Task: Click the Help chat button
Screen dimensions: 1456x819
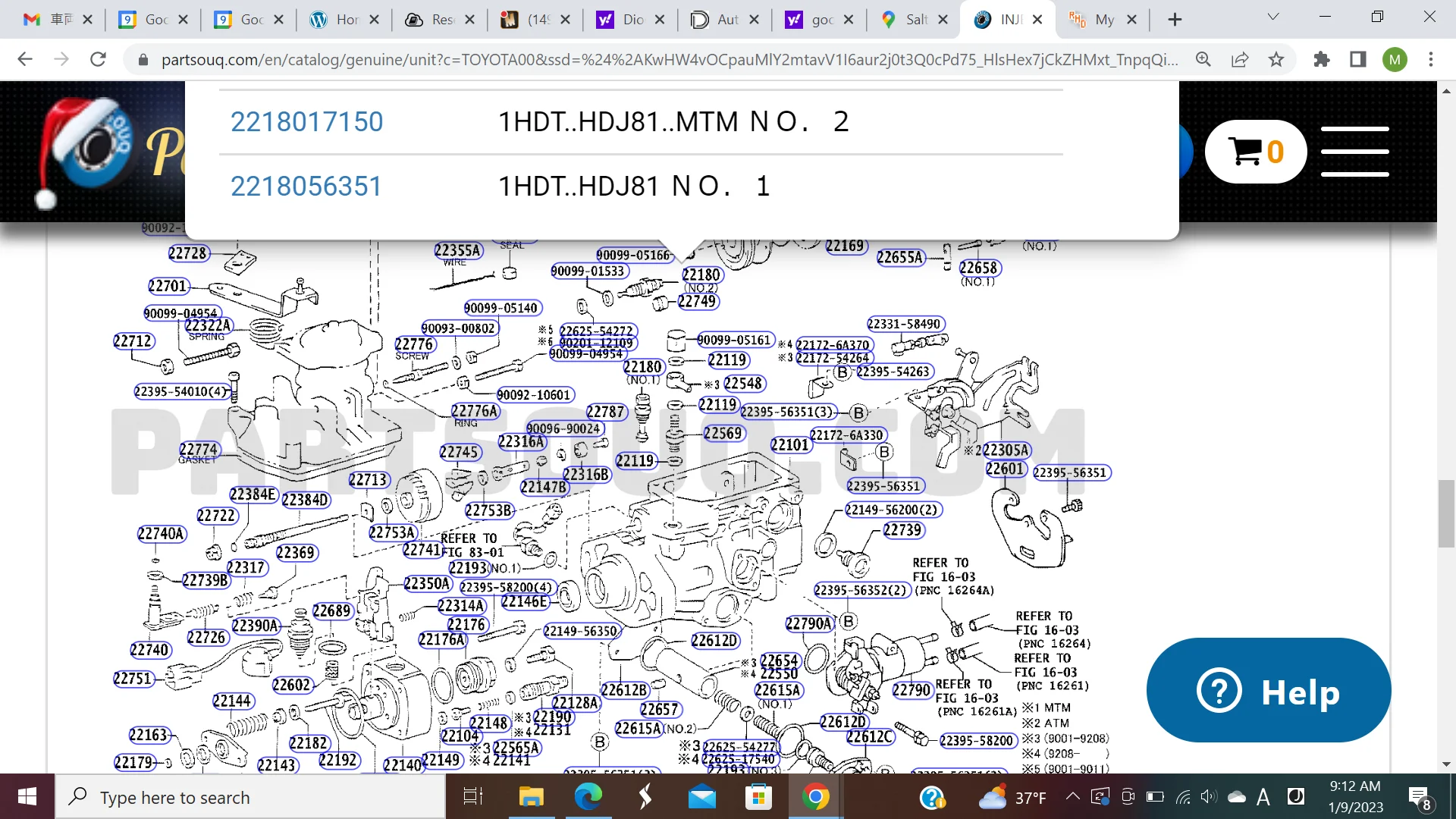Action: point(1269,691)
